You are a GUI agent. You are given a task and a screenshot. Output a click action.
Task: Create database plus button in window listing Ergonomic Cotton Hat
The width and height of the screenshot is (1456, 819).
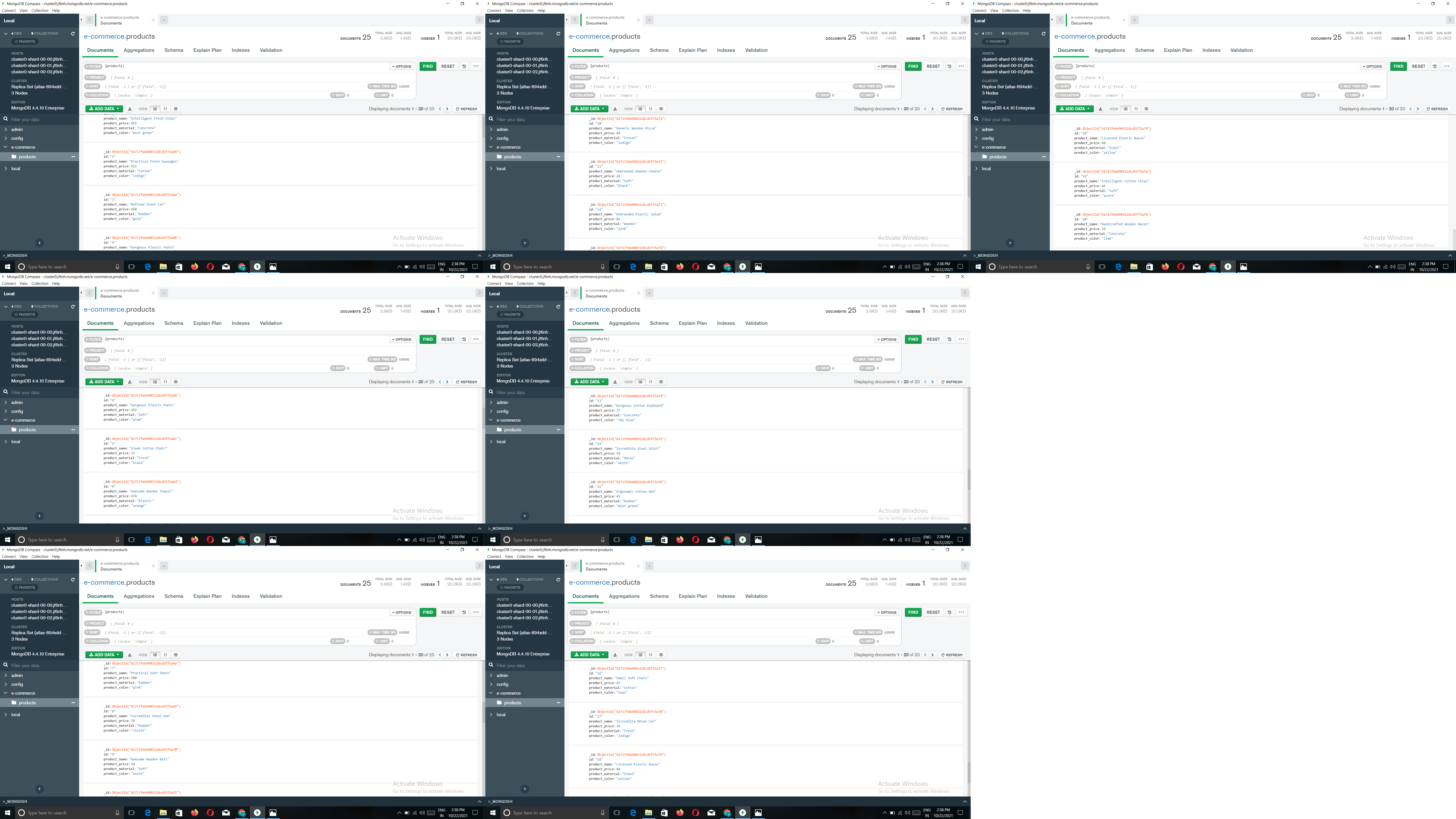[x=525, y=516]
